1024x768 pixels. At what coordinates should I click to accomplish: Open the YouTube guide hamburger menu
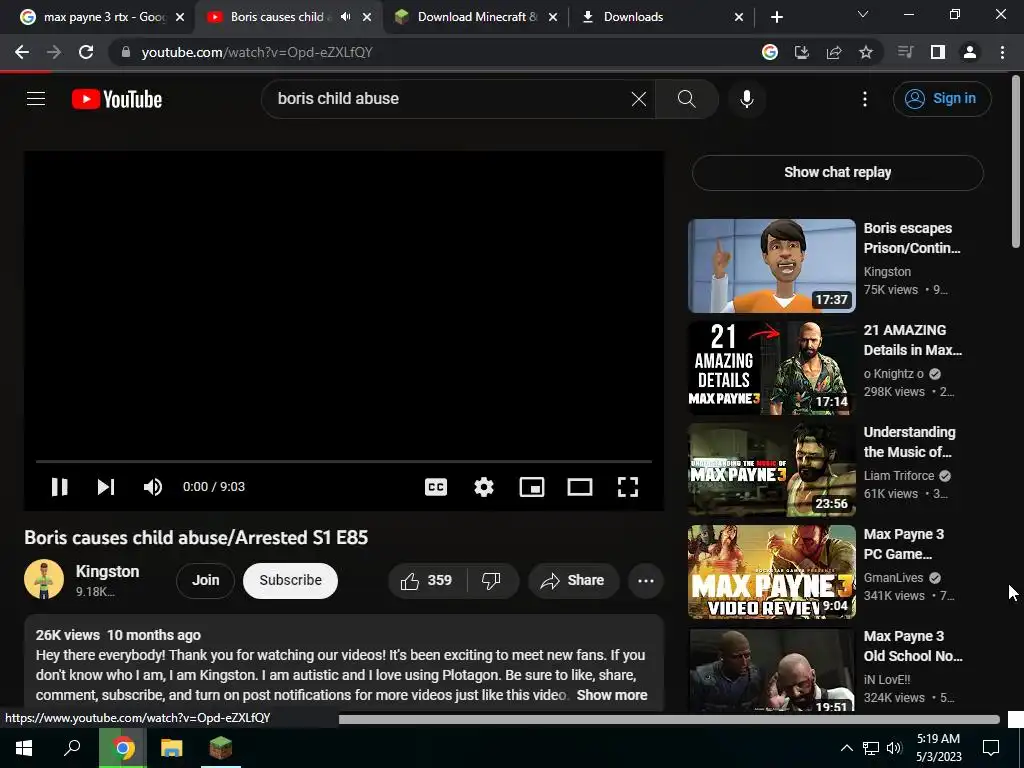click(36, 99)
